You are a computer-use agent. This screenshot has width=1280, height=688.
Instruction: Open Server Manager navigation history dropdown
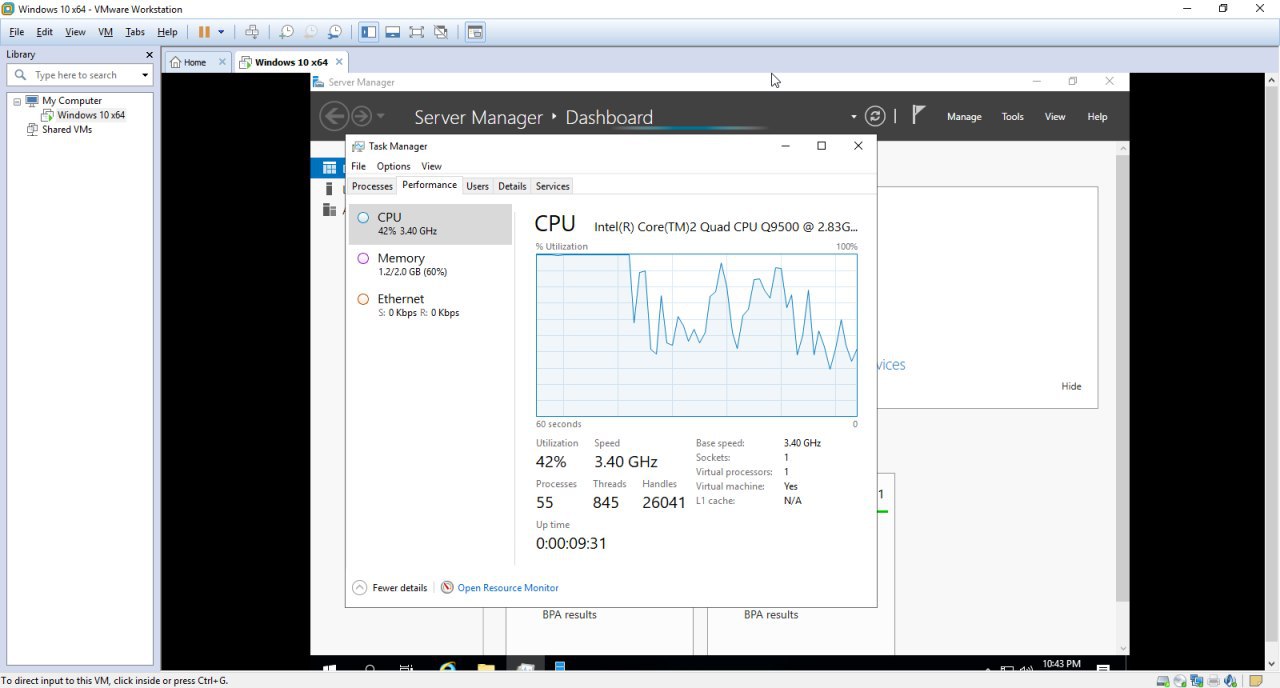[x=380, y=117]
